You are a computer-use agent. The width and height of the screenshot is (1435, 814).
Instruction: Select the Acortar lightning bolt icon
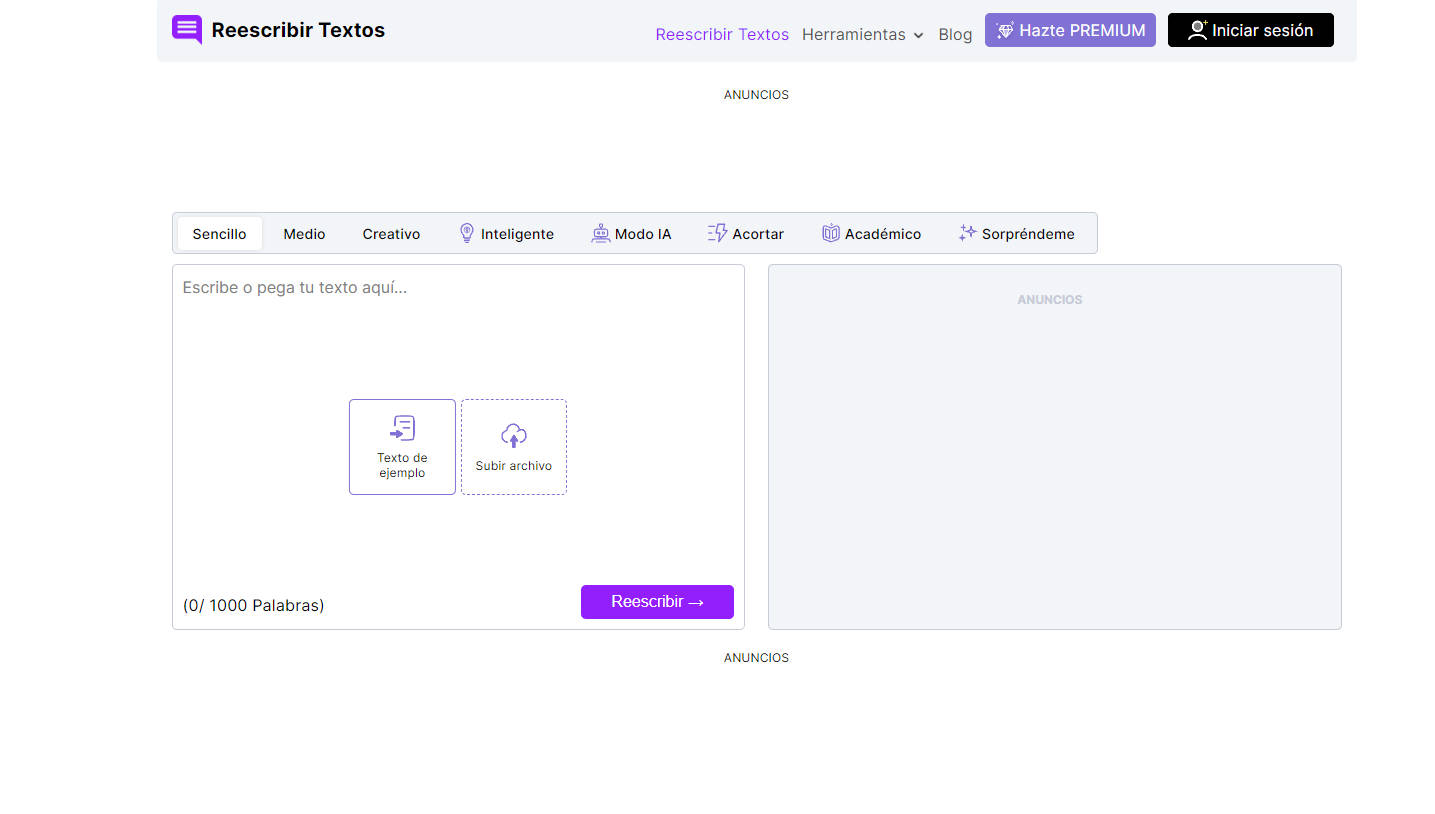pos(717,232)
